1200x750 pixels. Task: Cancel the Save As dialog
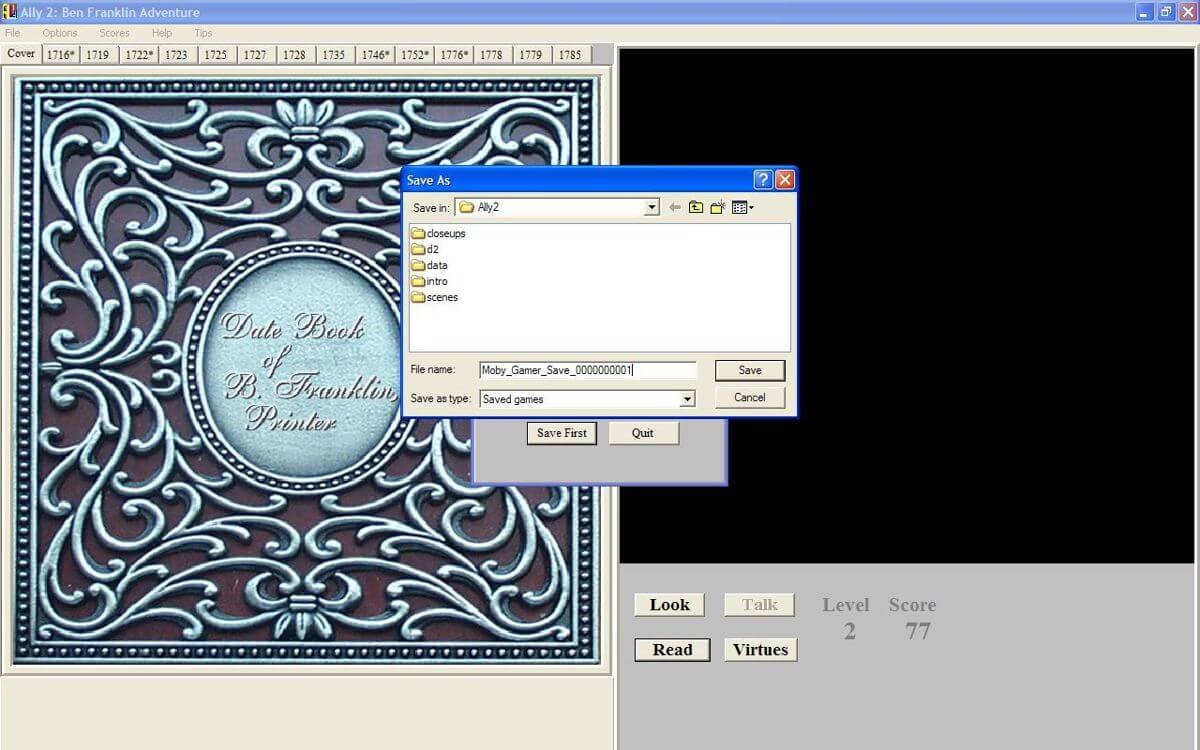coord(750,397)
